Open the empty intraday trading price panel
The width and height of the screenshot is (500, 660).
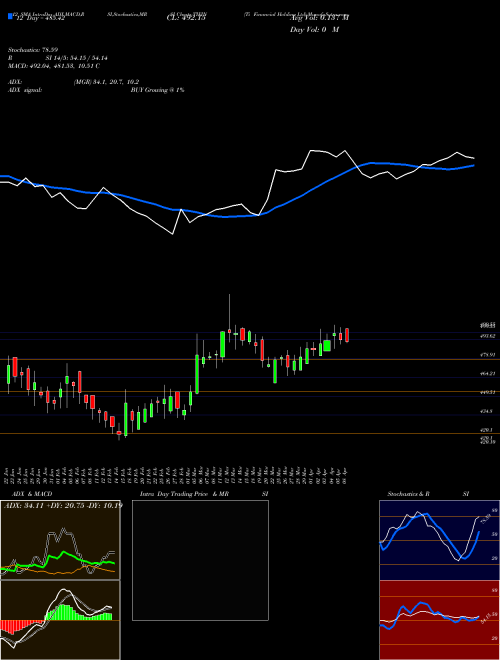(x=200, y=560)
